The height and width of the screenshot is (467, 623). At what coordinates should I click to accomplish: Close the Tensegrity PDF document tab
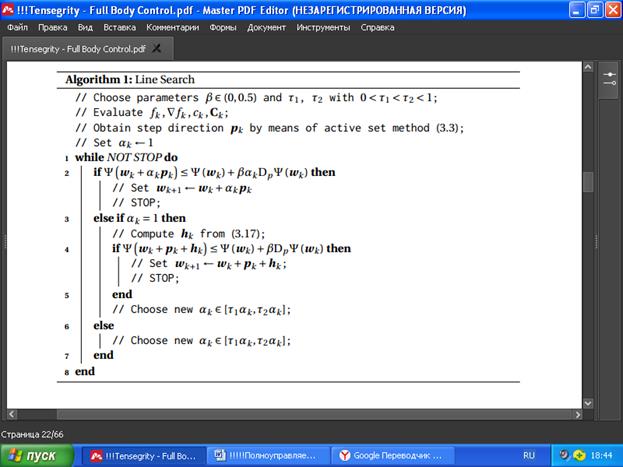[157, 48]
